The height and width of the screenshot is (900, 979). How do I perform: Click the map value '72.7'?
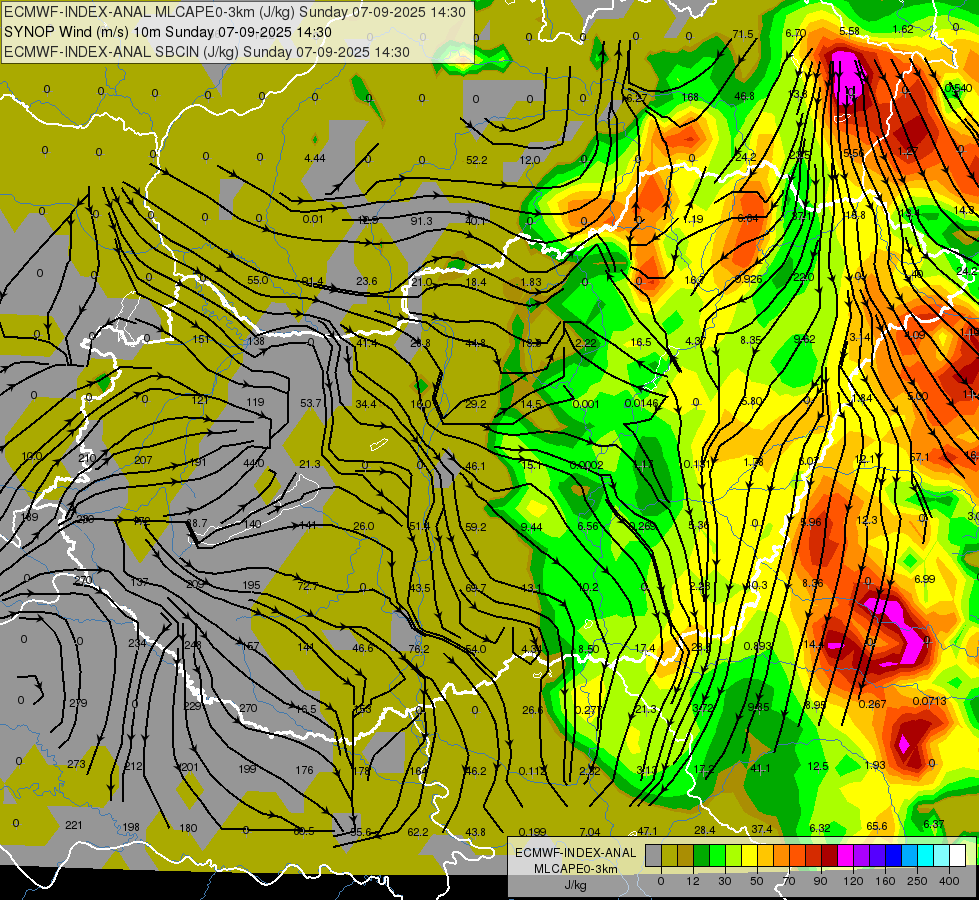pyautogui.click(x=308, y=586)
